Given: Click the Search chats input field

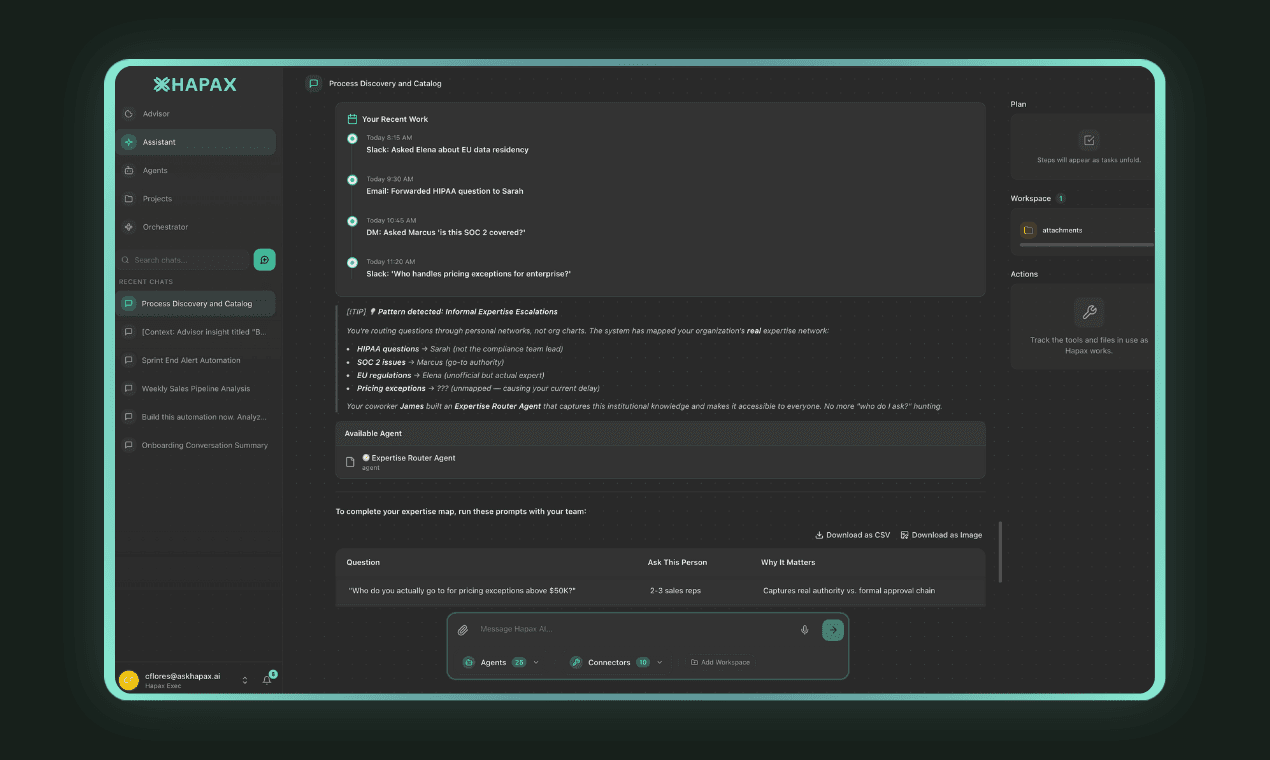Looking at the screenshot, I should 185,260.
